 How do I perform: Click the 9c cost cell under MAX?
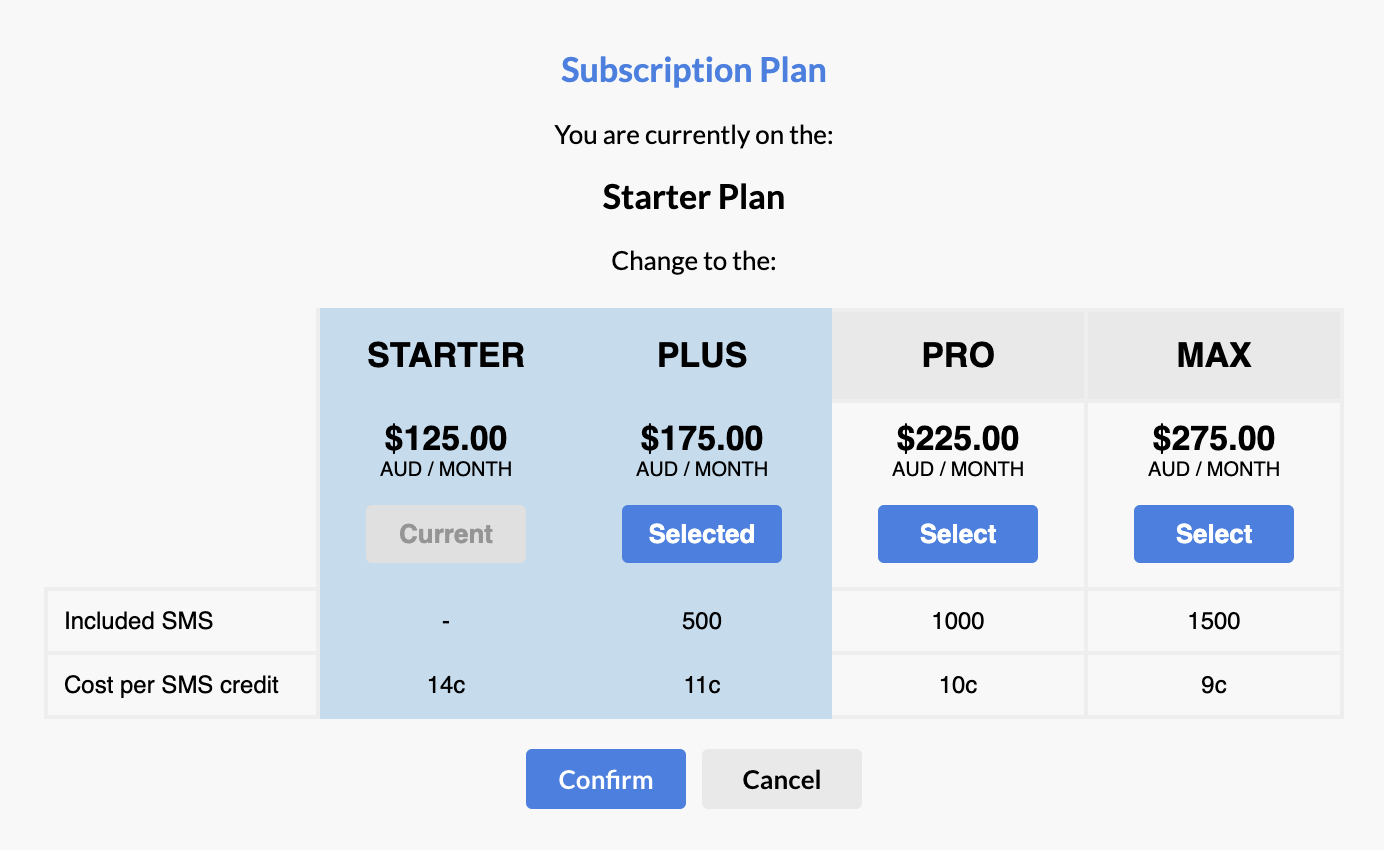tap(1213, 685)
